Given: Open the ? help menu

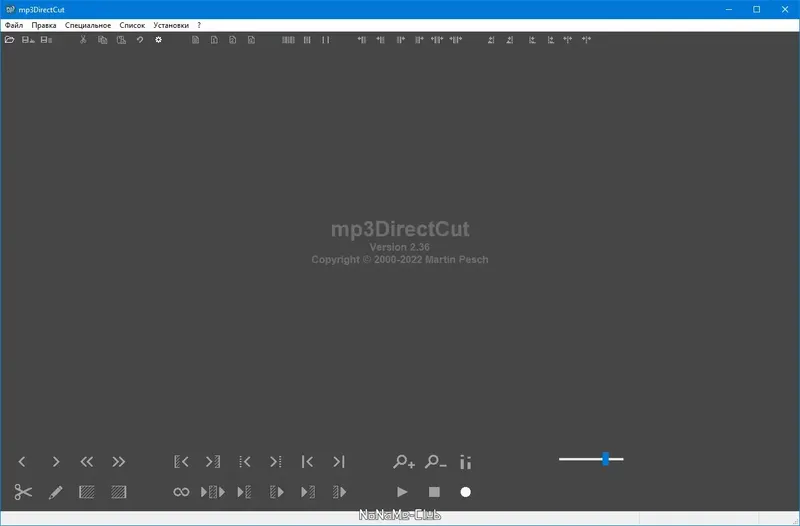Looking at the screenshot, I should 199,25.
